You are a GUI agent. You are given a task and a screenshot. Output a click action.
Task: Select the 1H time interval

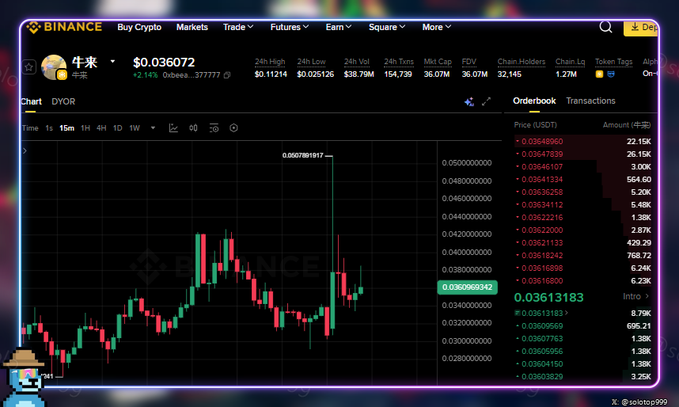(85, 128)
